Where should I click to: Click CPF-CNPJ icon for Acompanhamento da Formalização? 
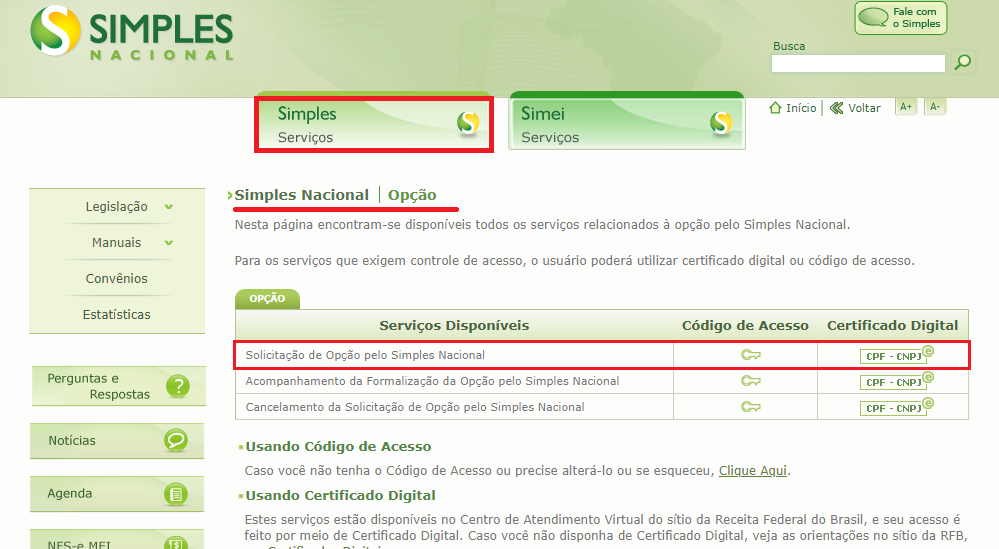pyautogui.click(x=896, y=381)
